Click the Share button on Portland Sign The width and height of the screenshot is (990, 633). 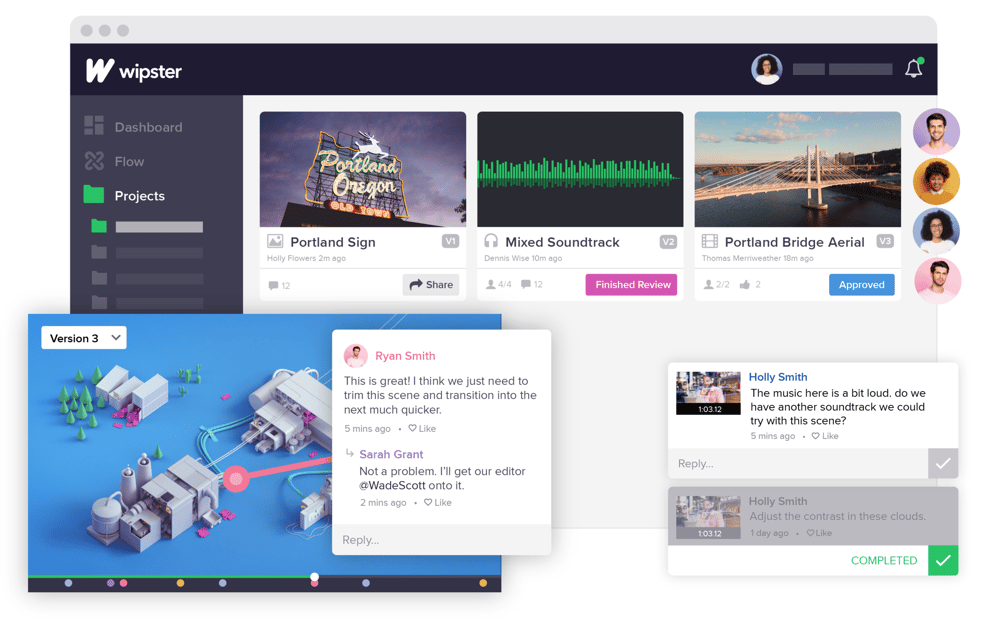pos(431,284)
